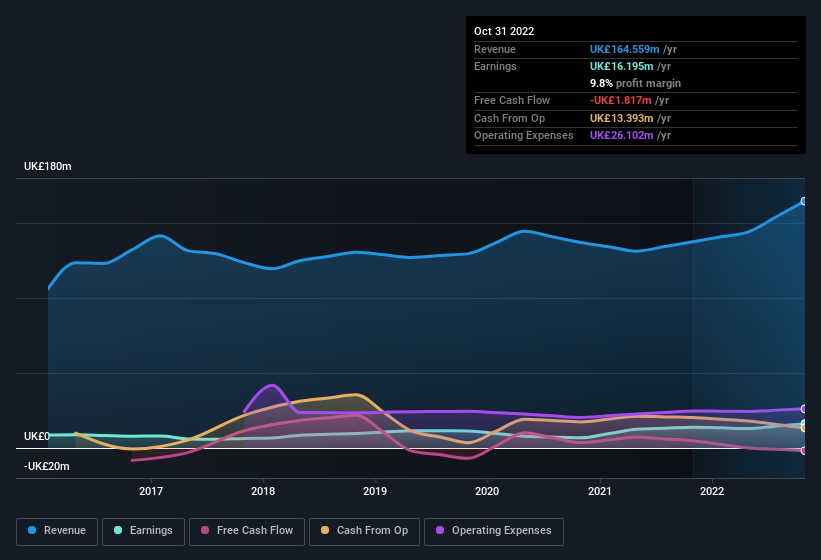
Task: Click the Oct 31 2022 tooltip date header
Action: (504, 31)
